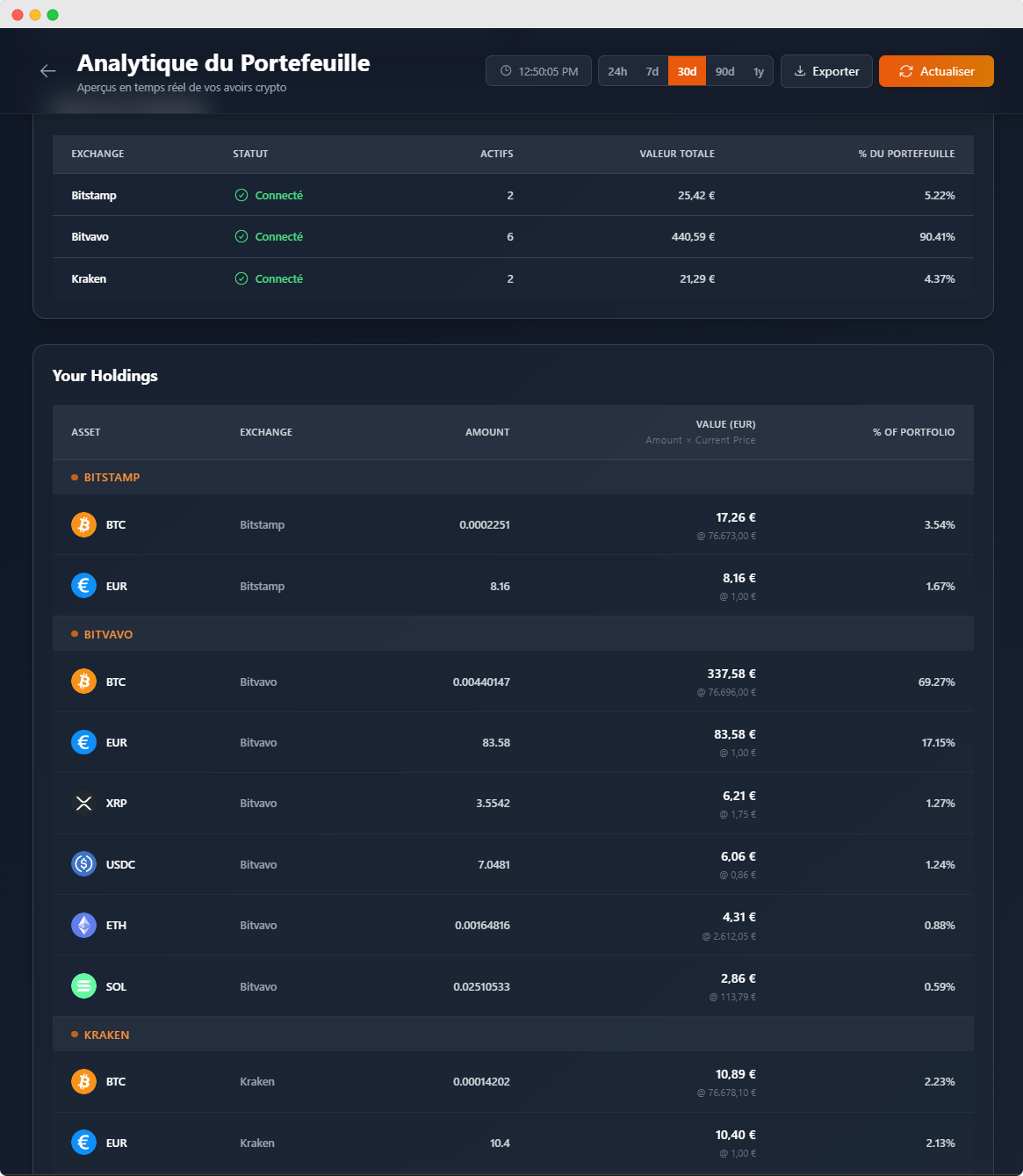The width and height of the screenshot is (1023, 1176).
Task: Click the Bitstamp Connecté checkmark icon
Action: pyautogui.click(x=241, y=195)
